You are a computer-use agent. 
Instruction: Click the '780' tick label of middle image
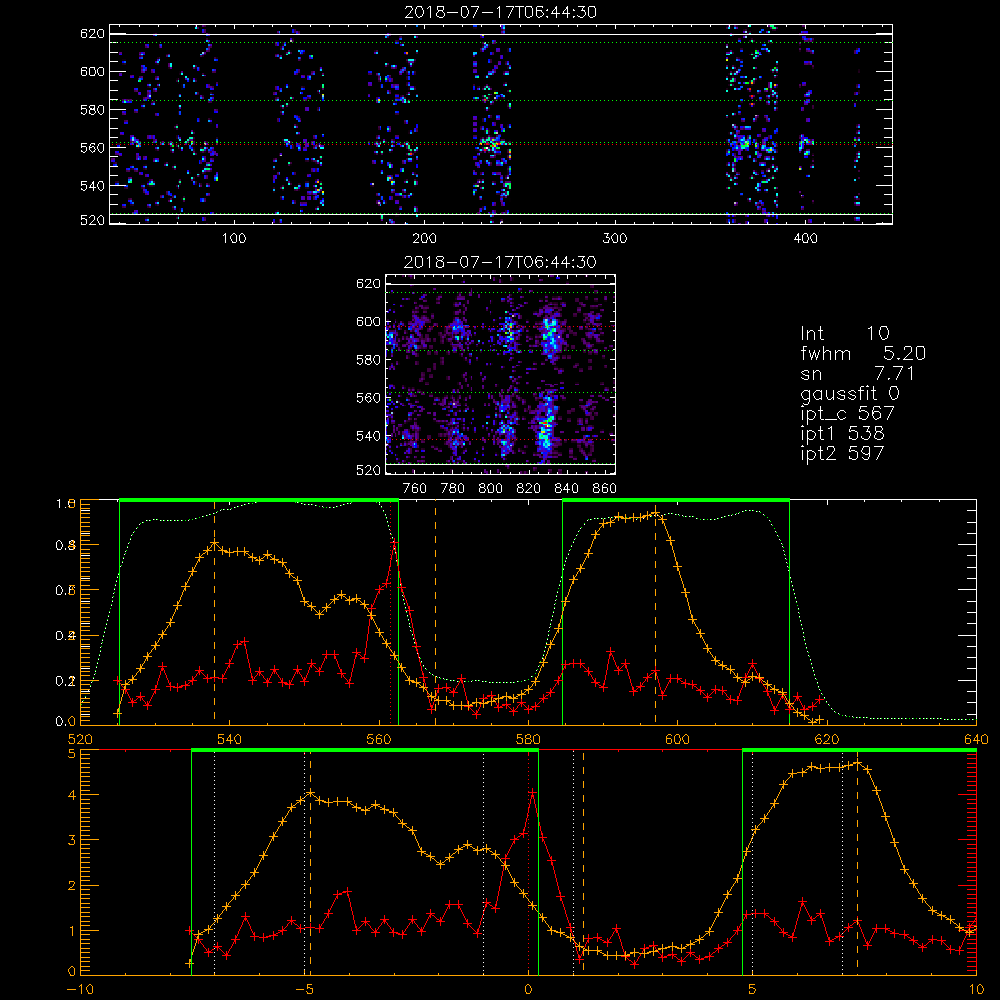453,489
